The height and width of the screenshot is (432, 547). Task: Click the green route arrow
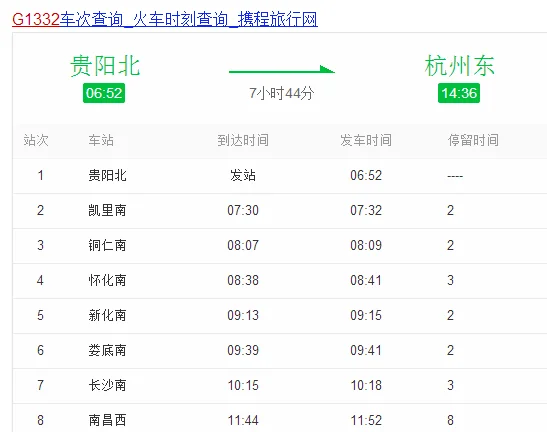coord(282,70)
